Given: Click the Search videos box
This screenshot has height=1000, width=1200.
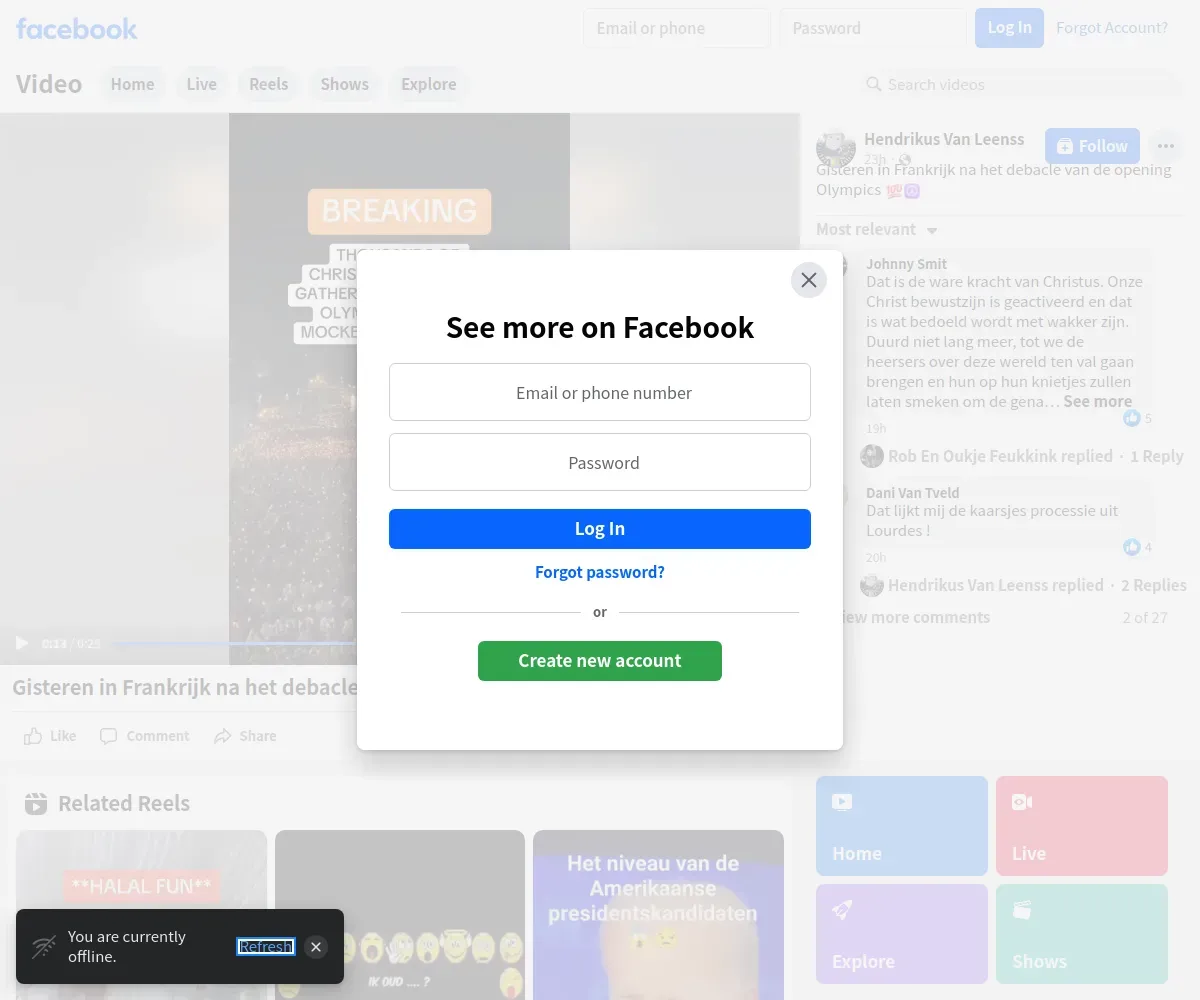Looking at the screenshot, I should [1020, 84].
